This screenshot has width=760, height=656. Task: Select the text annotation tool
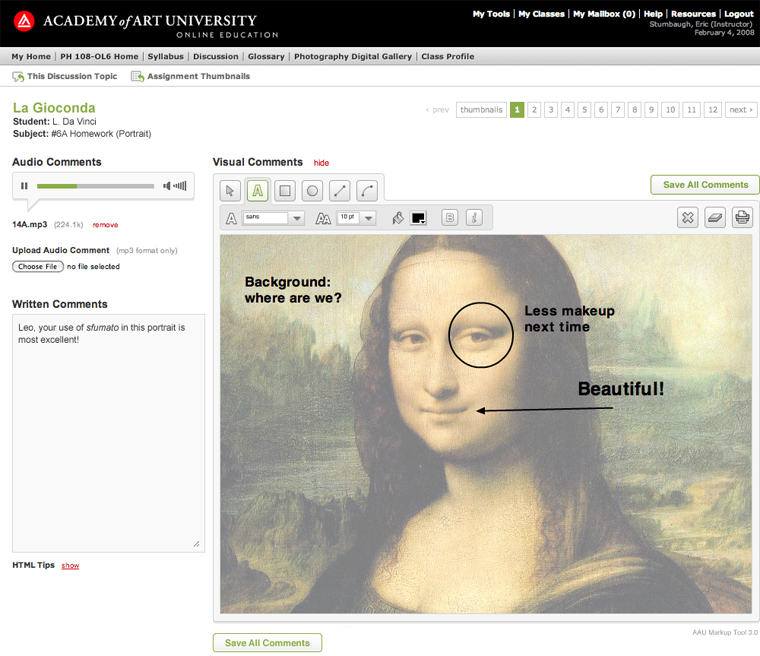pyautogui.click(x=258, y=190)
